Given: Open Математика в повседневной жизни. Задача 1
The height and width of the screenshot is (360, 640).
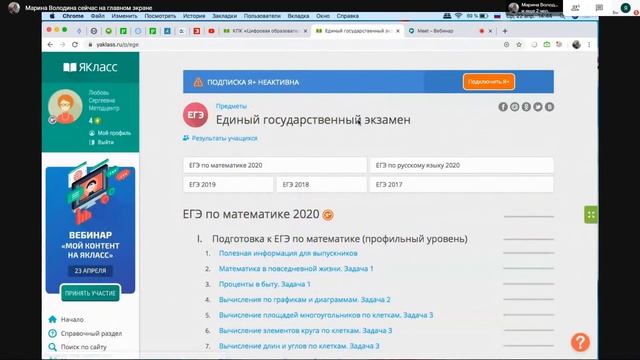Looking at the screenshot, I should click(x=296, y=269).
